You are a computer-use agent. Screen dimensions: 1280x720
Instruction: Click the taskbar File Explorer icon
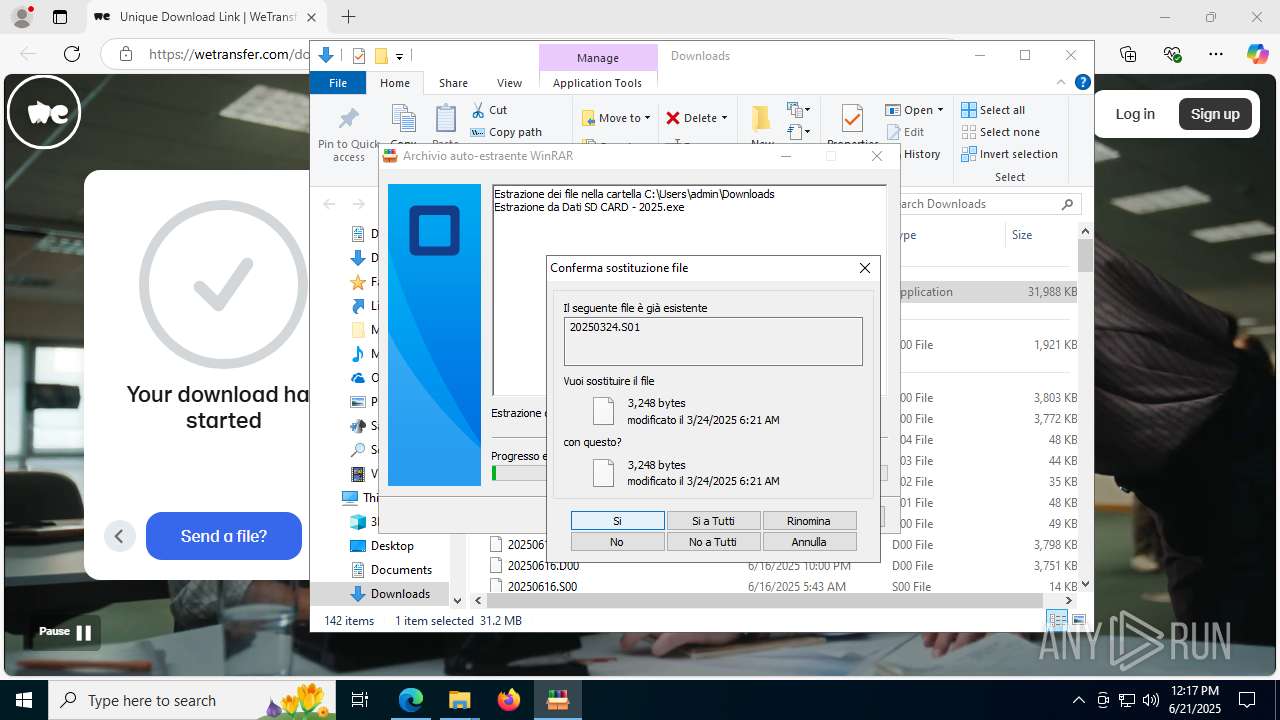(x=459, y=700)
